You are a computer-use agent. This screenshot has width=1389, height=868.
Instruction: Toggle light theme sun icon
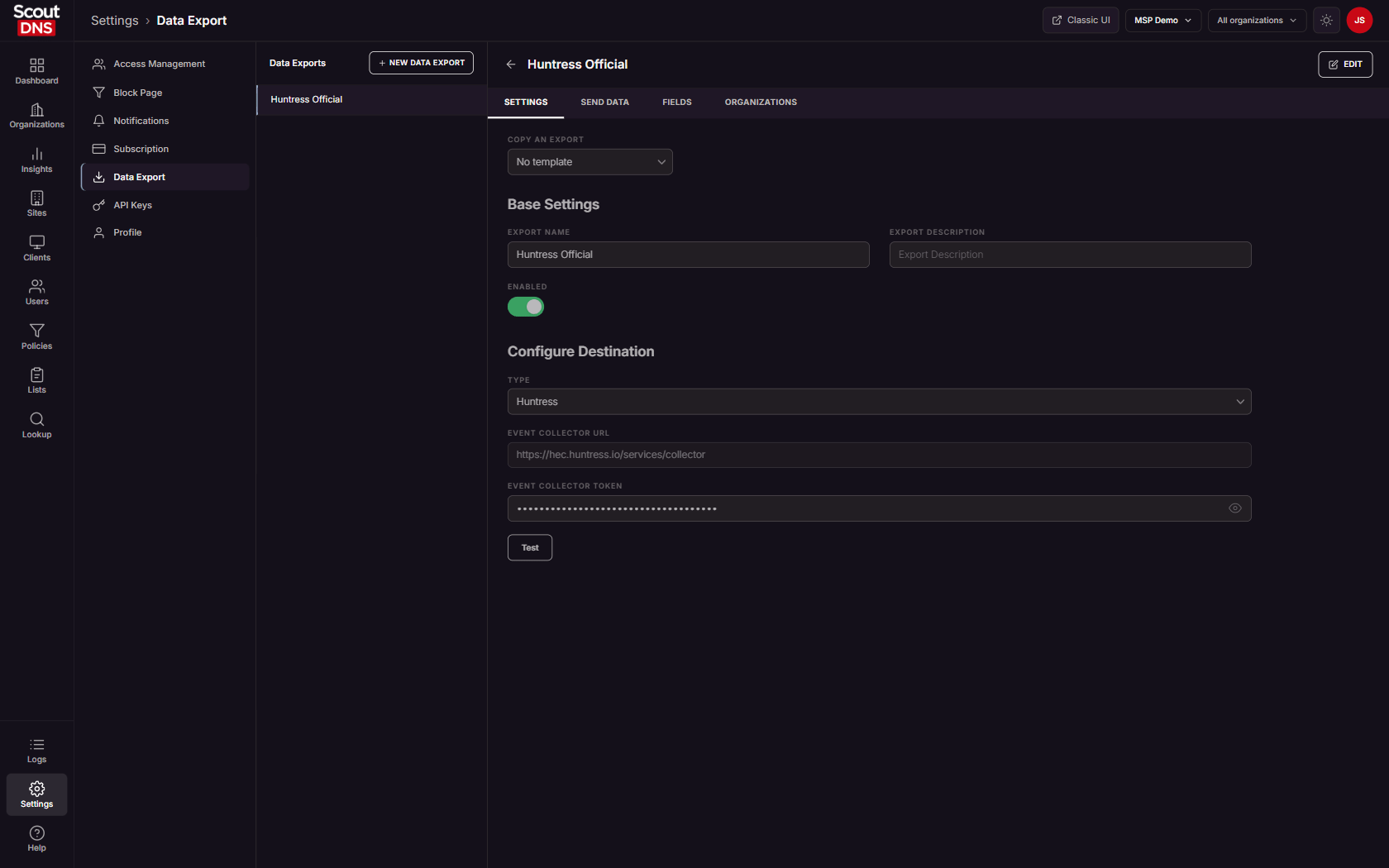1326,20
